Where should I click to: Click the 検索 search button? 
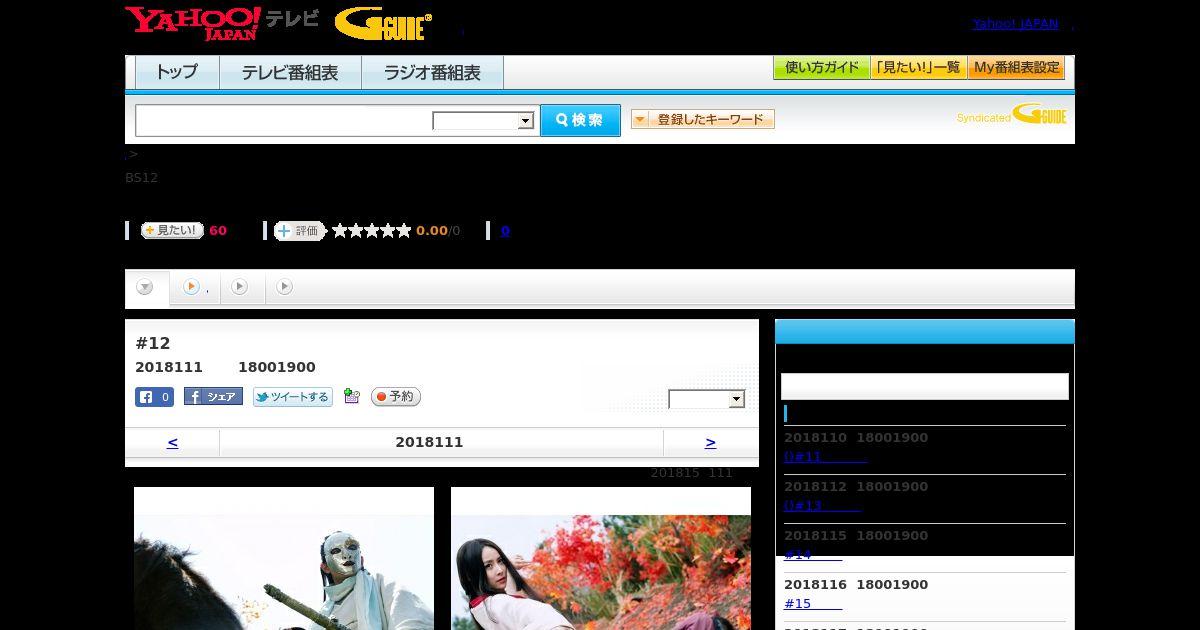pyautogui.click(x=580, y=120)
